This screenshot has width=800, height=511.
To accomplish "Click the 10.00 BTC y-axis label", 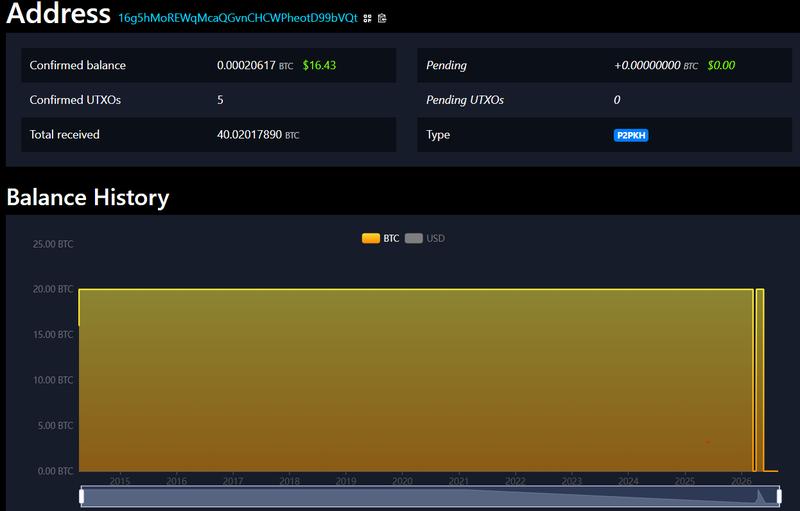I will pos(53,380).
